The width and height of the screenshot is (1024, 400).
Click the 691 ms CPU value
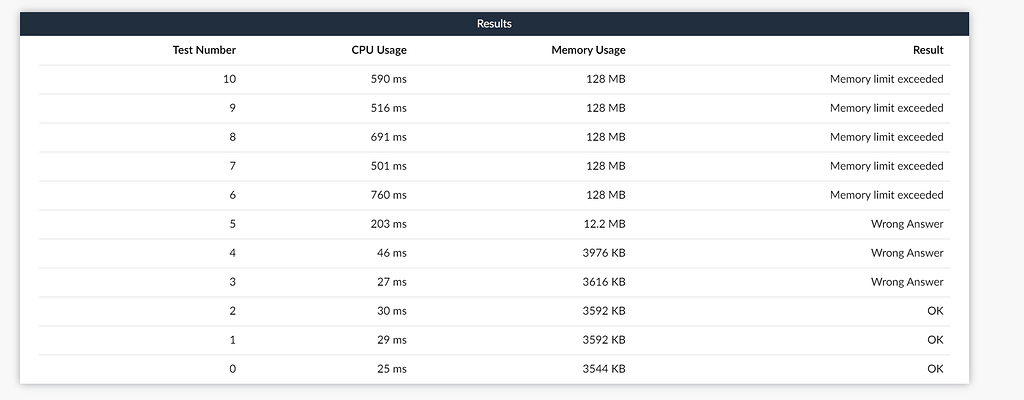point(389,137)
